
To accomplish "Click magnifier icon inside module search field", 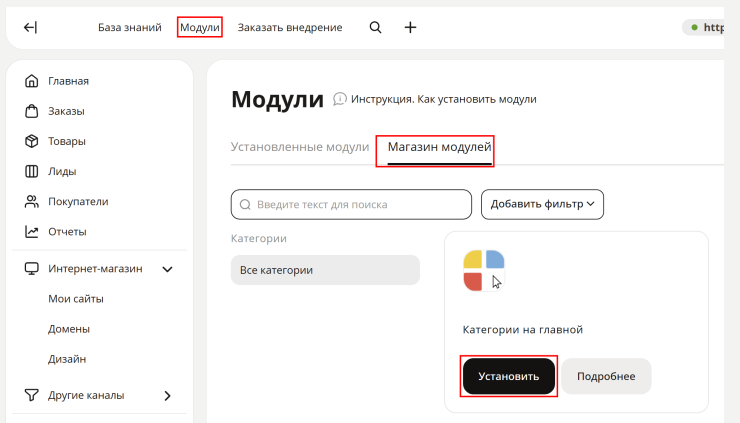I will [245, 204].
